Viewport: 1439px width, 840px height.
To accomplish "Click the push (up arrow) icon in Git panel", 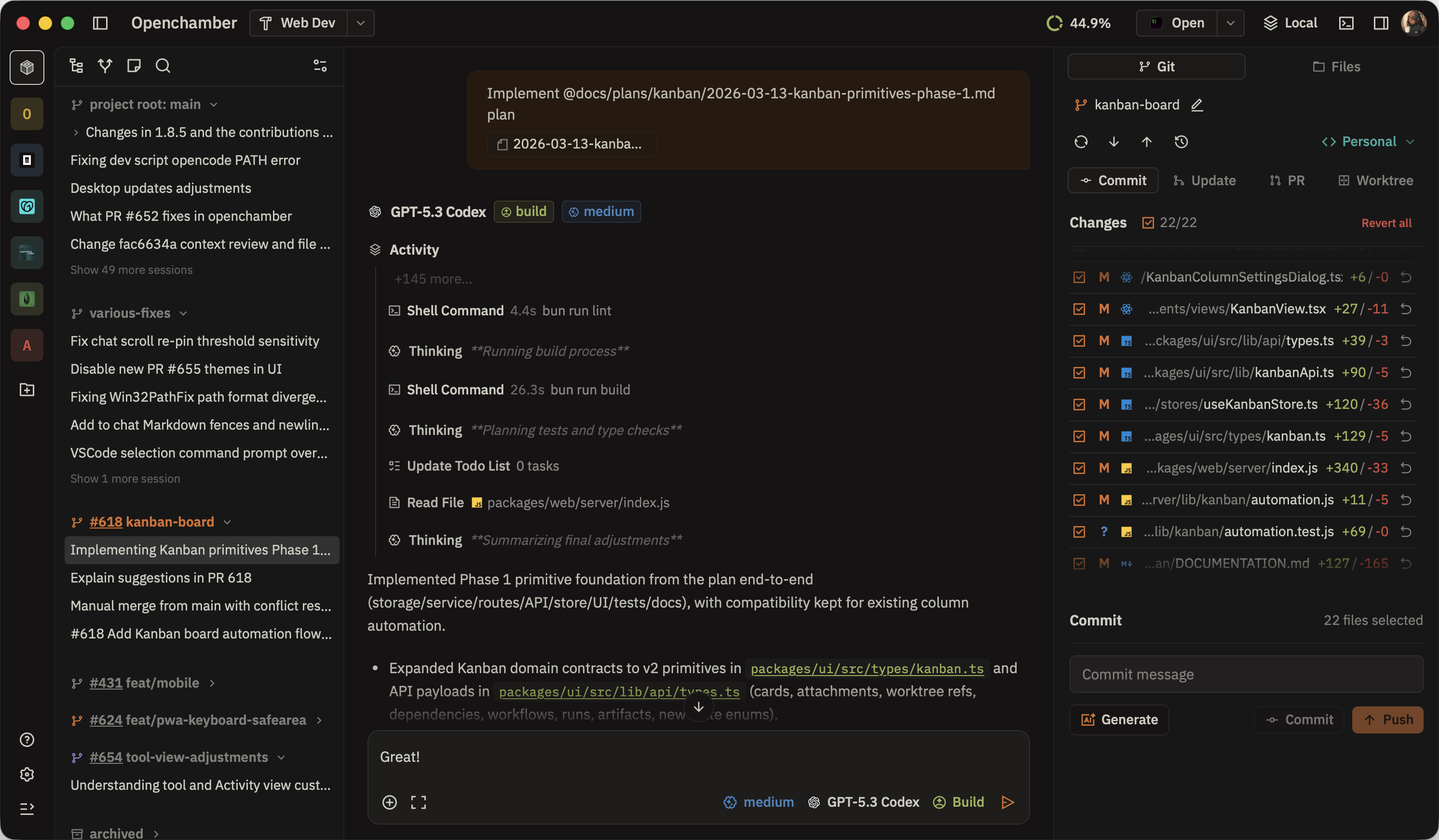I will click(x=1147, y=142).
